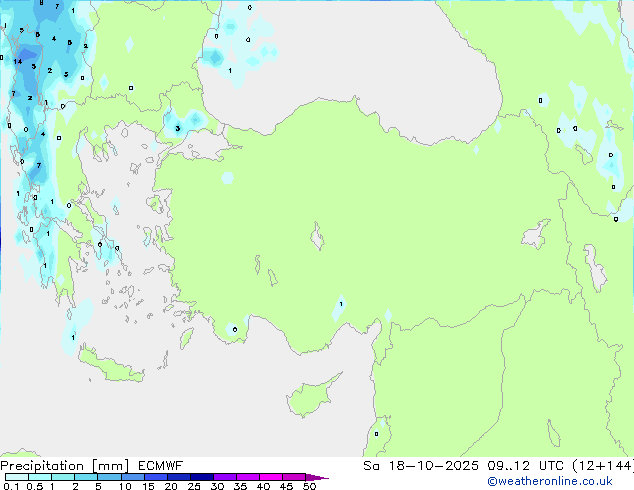
Task: Click the legend label '40'
Action: point(263,486)
